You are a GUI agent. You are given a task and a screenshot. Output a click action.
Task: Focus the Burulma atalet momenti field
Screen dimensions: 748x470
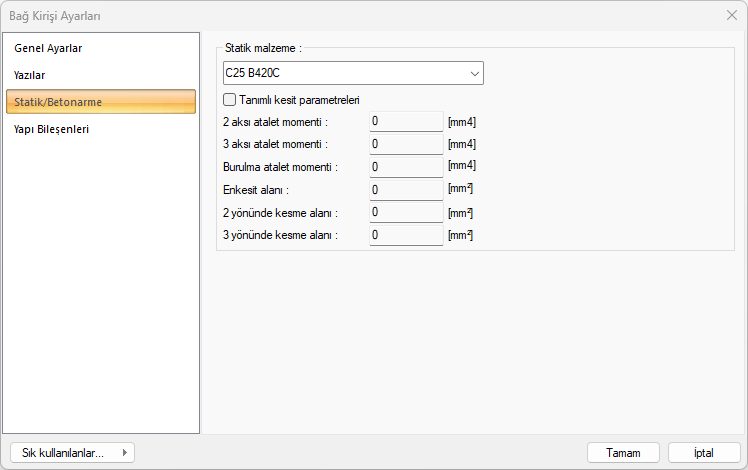406,167
